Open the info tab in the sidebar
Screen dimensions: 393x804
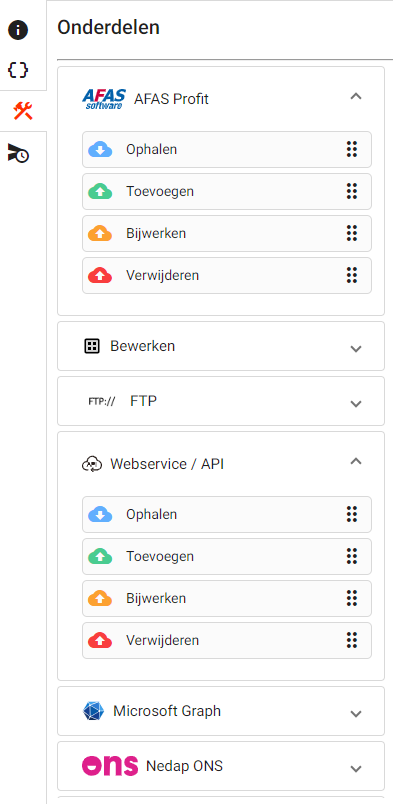click(18, 30)
